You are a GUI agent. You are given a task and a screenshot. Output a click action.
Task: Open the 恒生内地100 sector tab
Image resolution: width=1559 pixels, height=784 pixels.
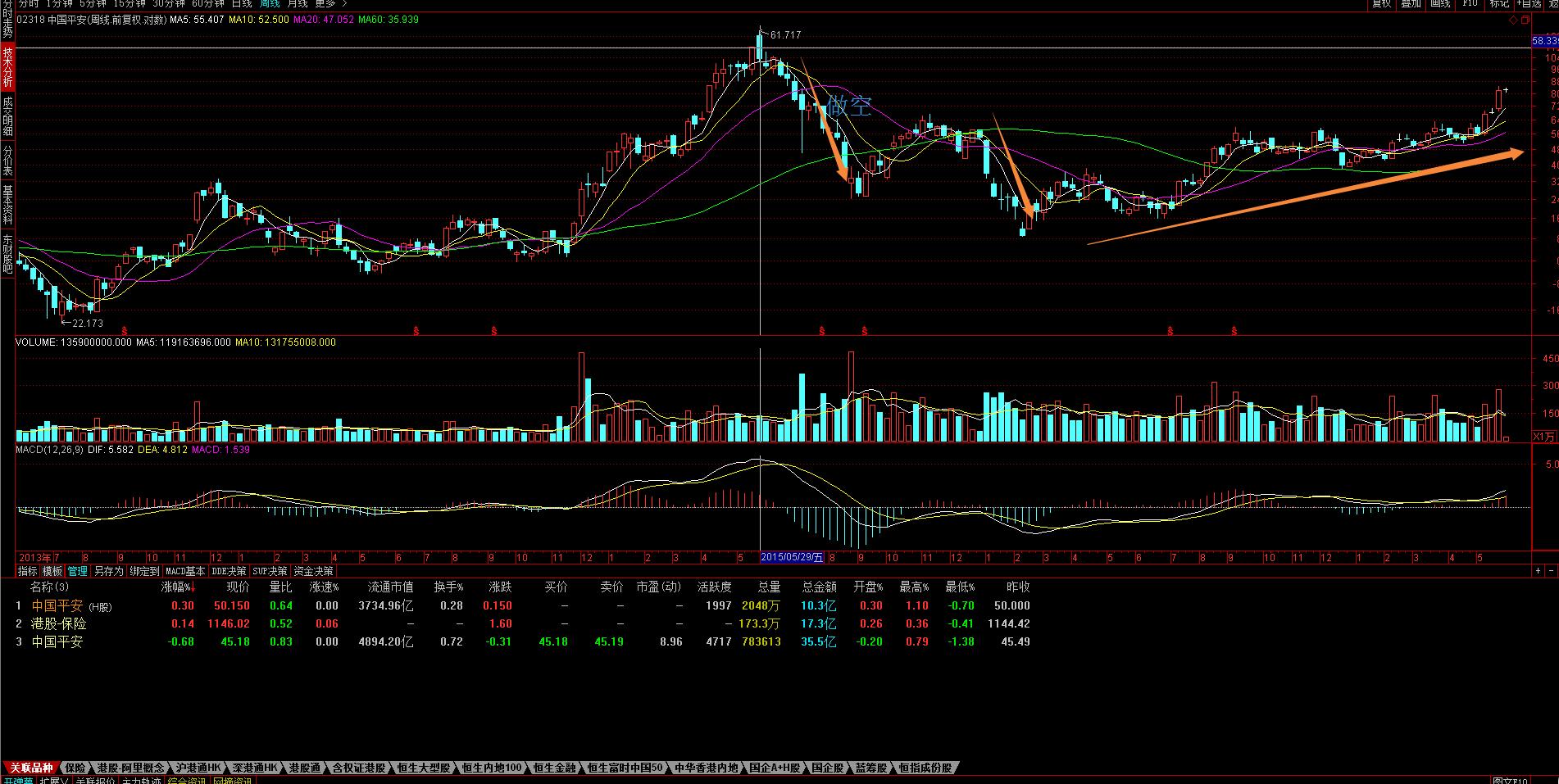tap(491, 768)
